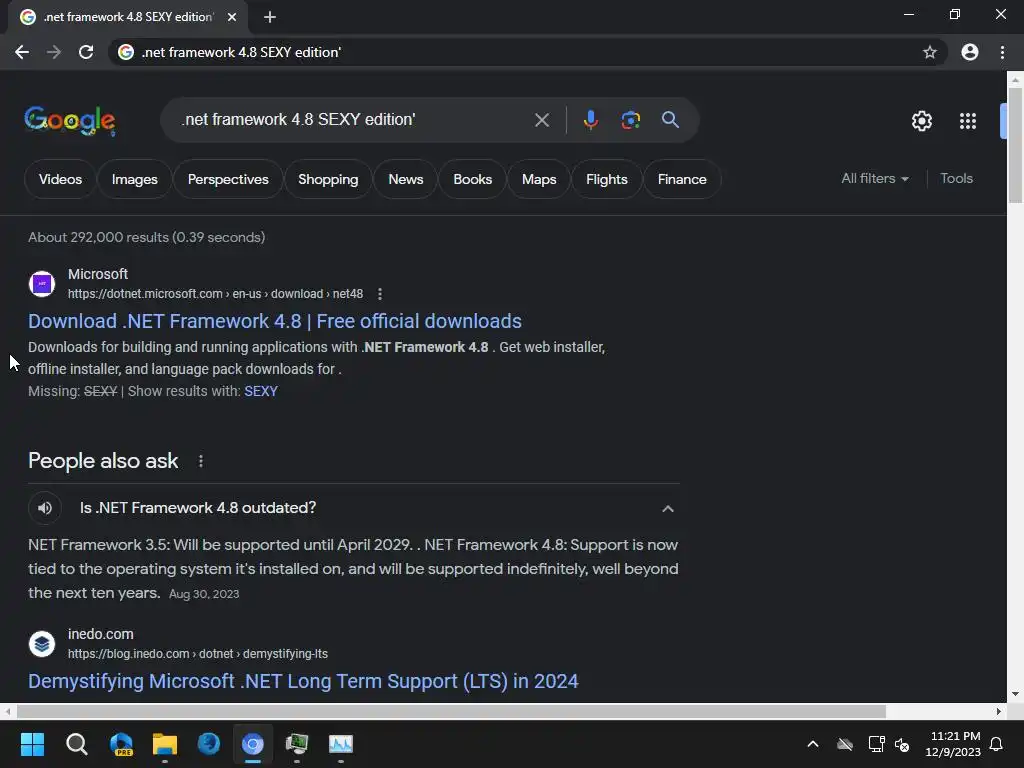Screen dimensions: 1024x768
Task: Close the .net framework search tab
Action: click(x=232, y=17)
